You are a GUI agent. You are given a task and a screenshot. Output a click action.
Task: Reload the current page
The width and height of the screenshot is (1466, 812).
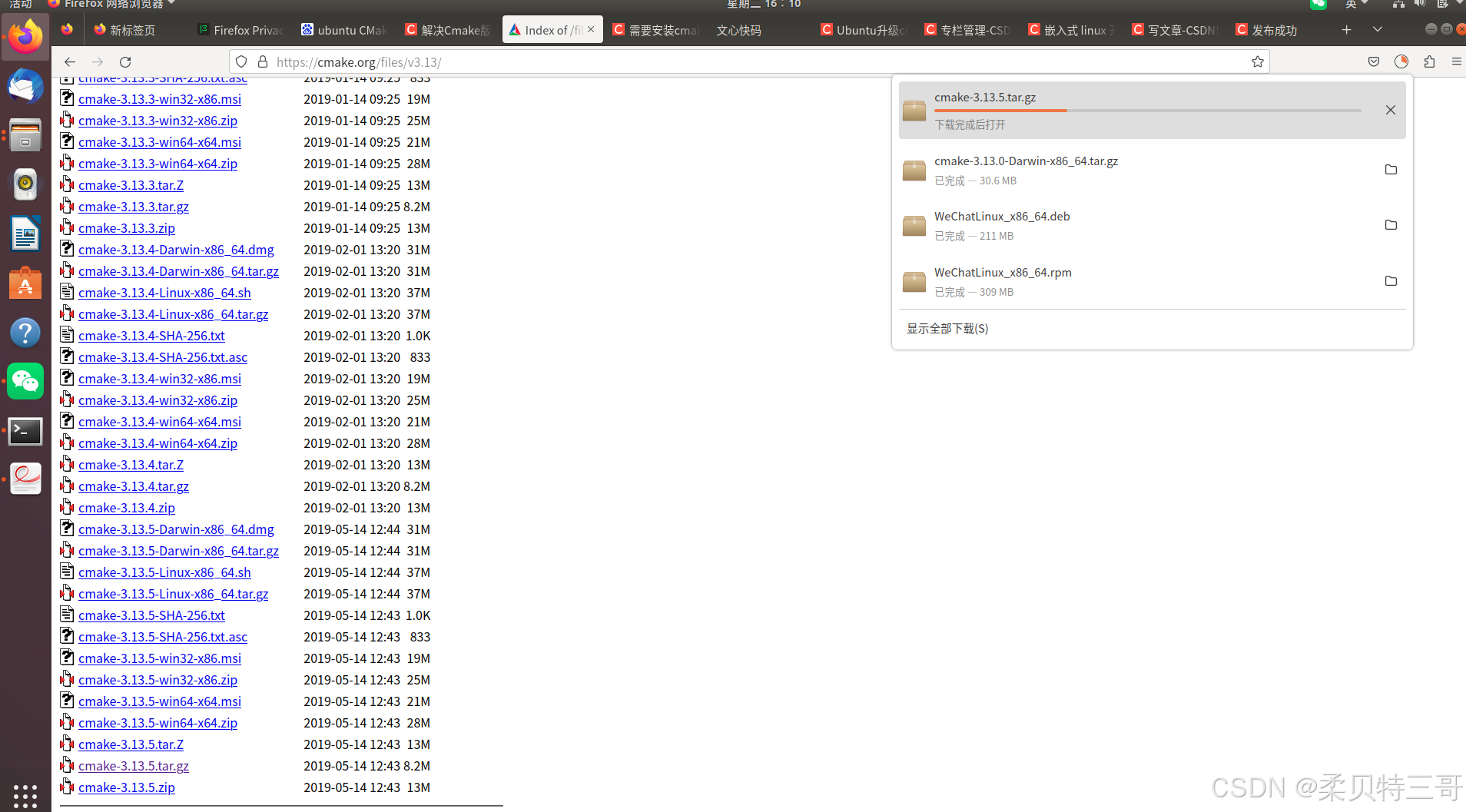pyautogui.click(x=125, y=61)
